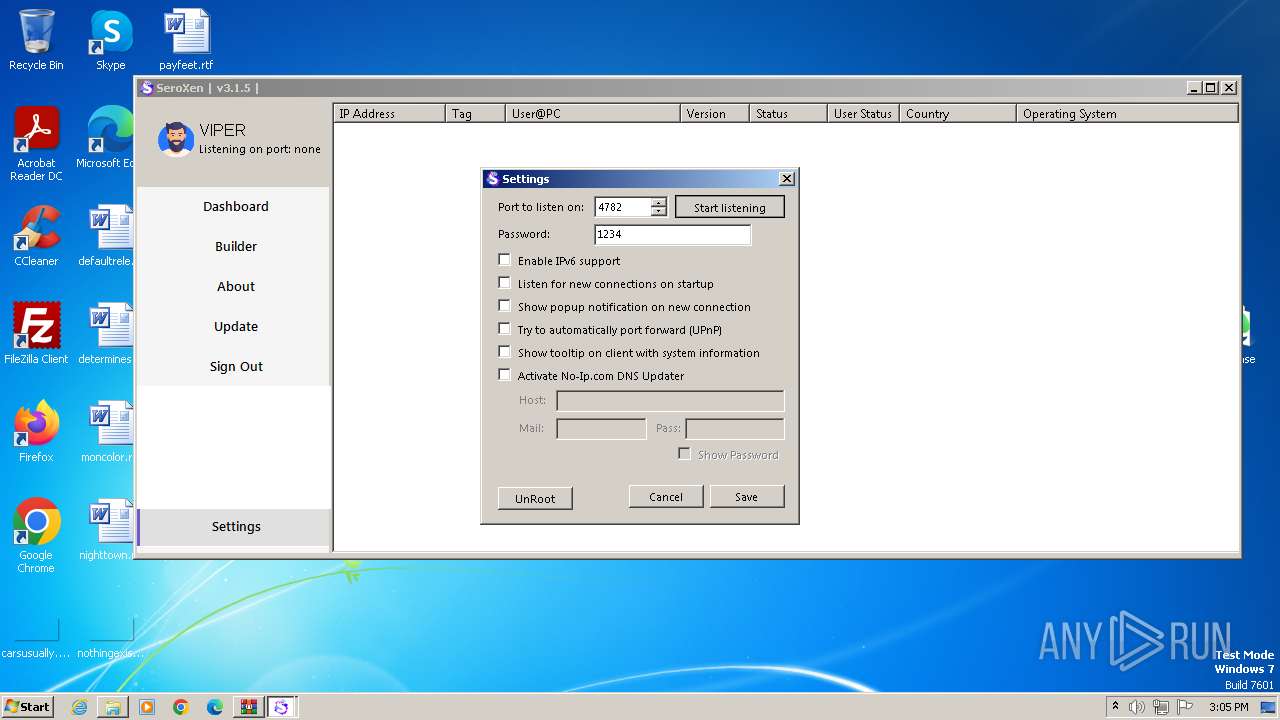Increase the listening port number
Viewport: 1280px width, 720px height.
pos(658,203)
